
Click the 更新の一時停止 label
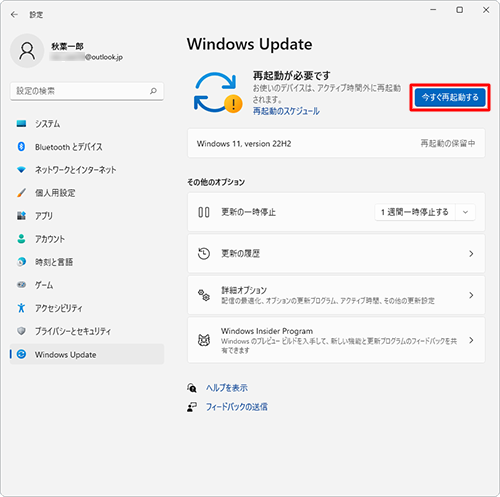click(x=248, y=212)
